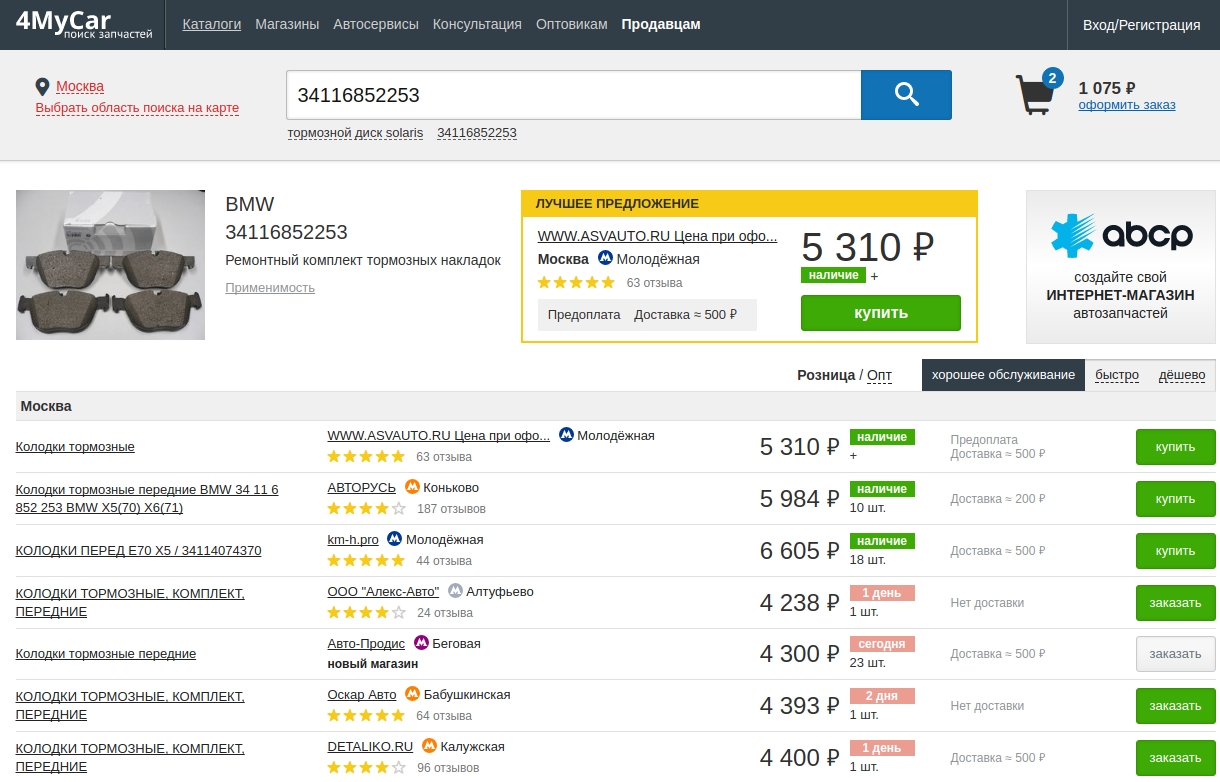The width and height of the screenshot is (1220, 782).
Task: Sort offers by дёшево
Action: 1181,375
